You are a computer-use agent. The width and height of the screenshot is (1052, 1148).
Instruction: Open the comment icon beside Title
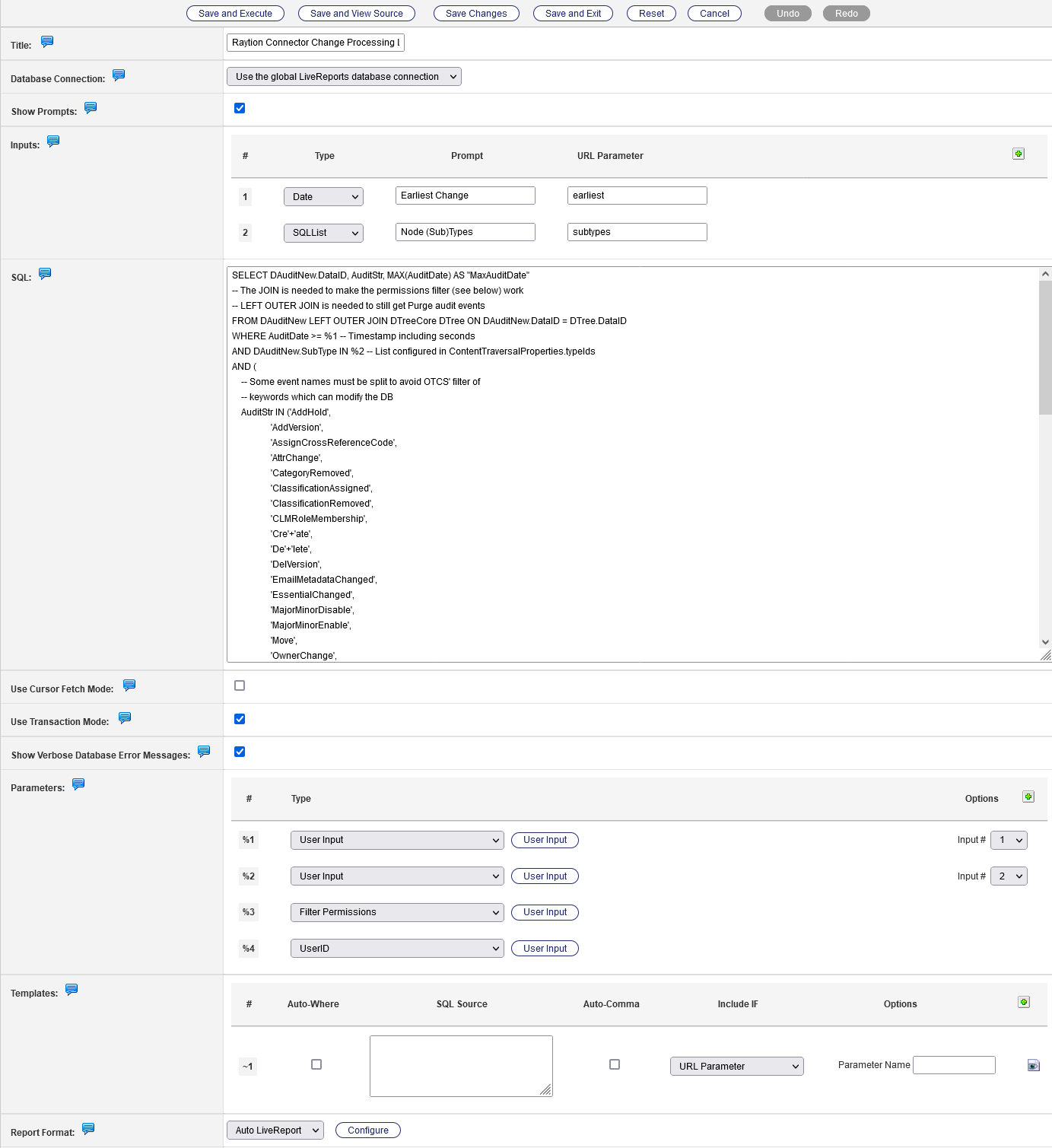click(46, 43)
